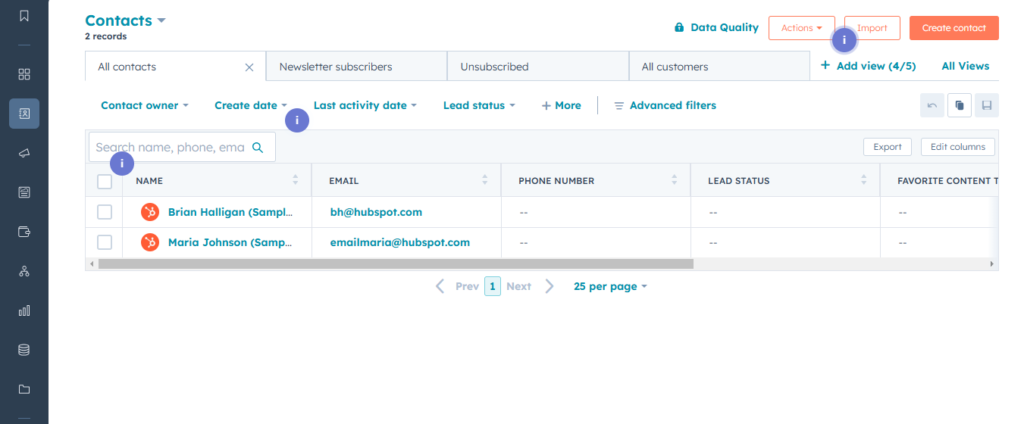
Task: Expand the Contacts title dropdown
Action: 125,20
